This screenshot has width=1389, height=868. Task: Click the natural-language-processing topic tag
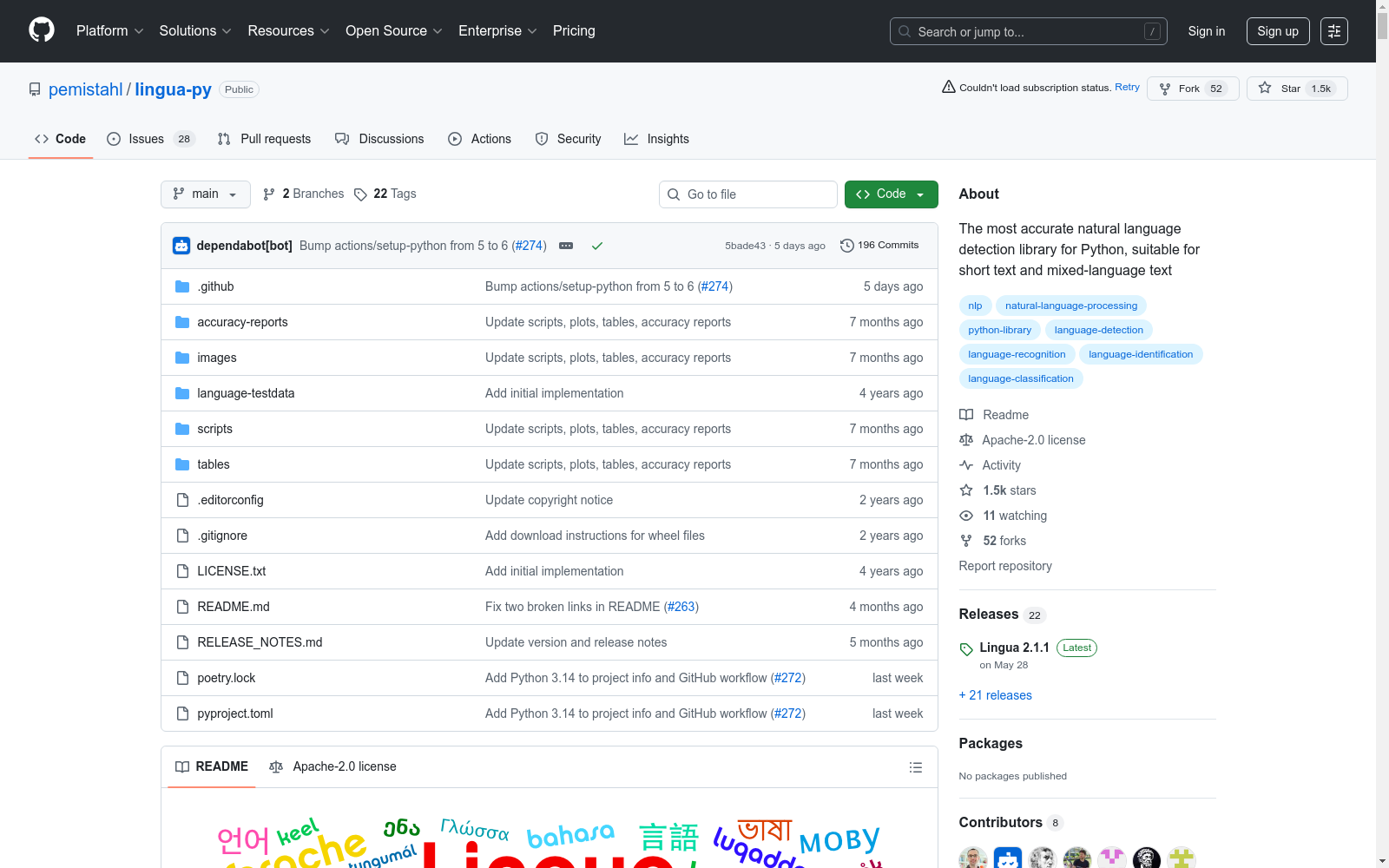pos(1071,306)
